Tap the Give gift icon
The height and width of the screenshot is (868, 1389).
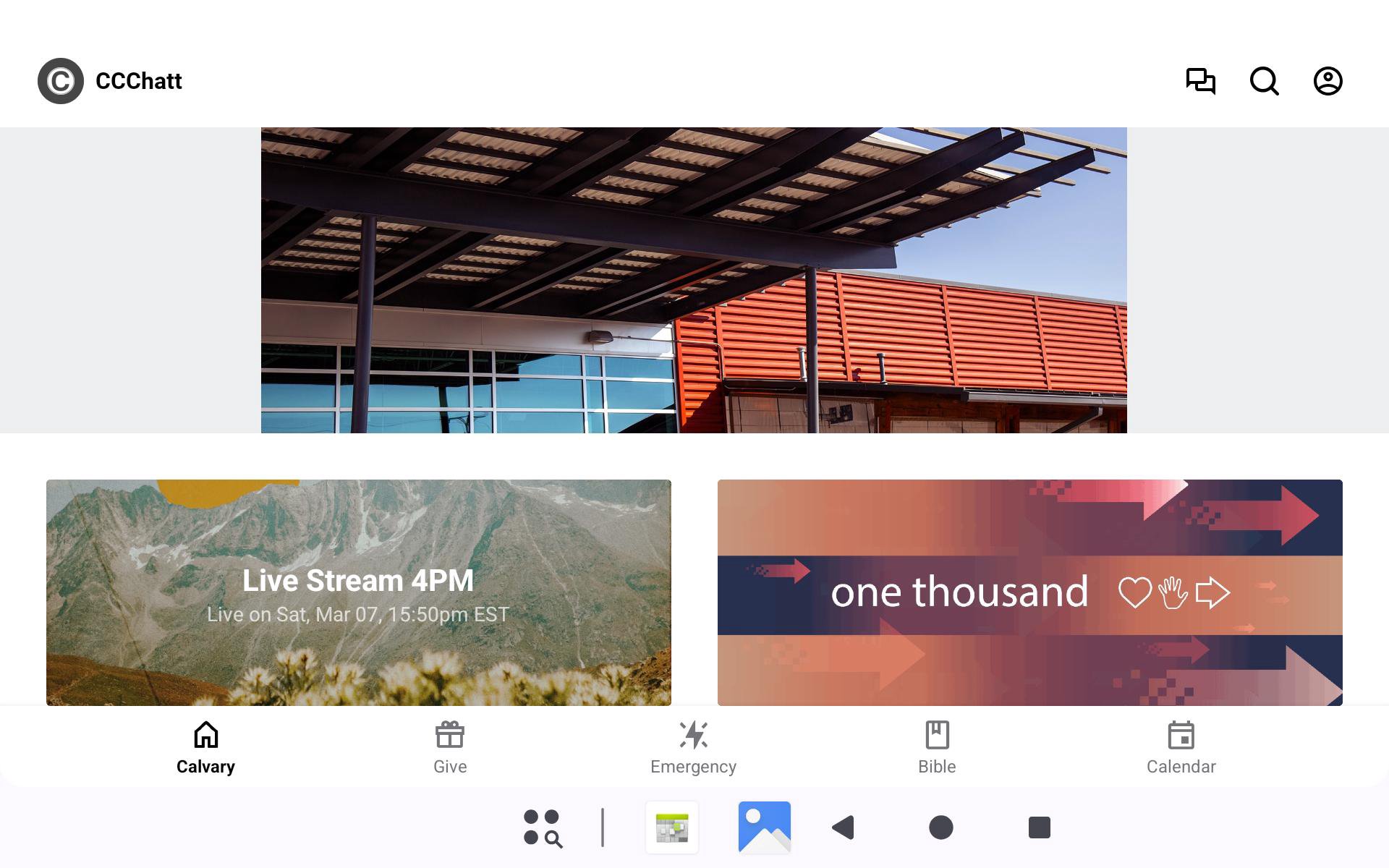click(450, 735)
